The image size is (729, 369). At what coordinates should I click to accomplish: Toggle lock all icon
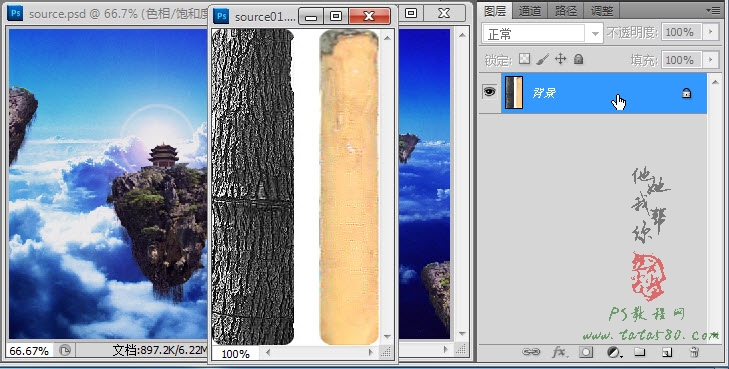(x=578, y=59)
